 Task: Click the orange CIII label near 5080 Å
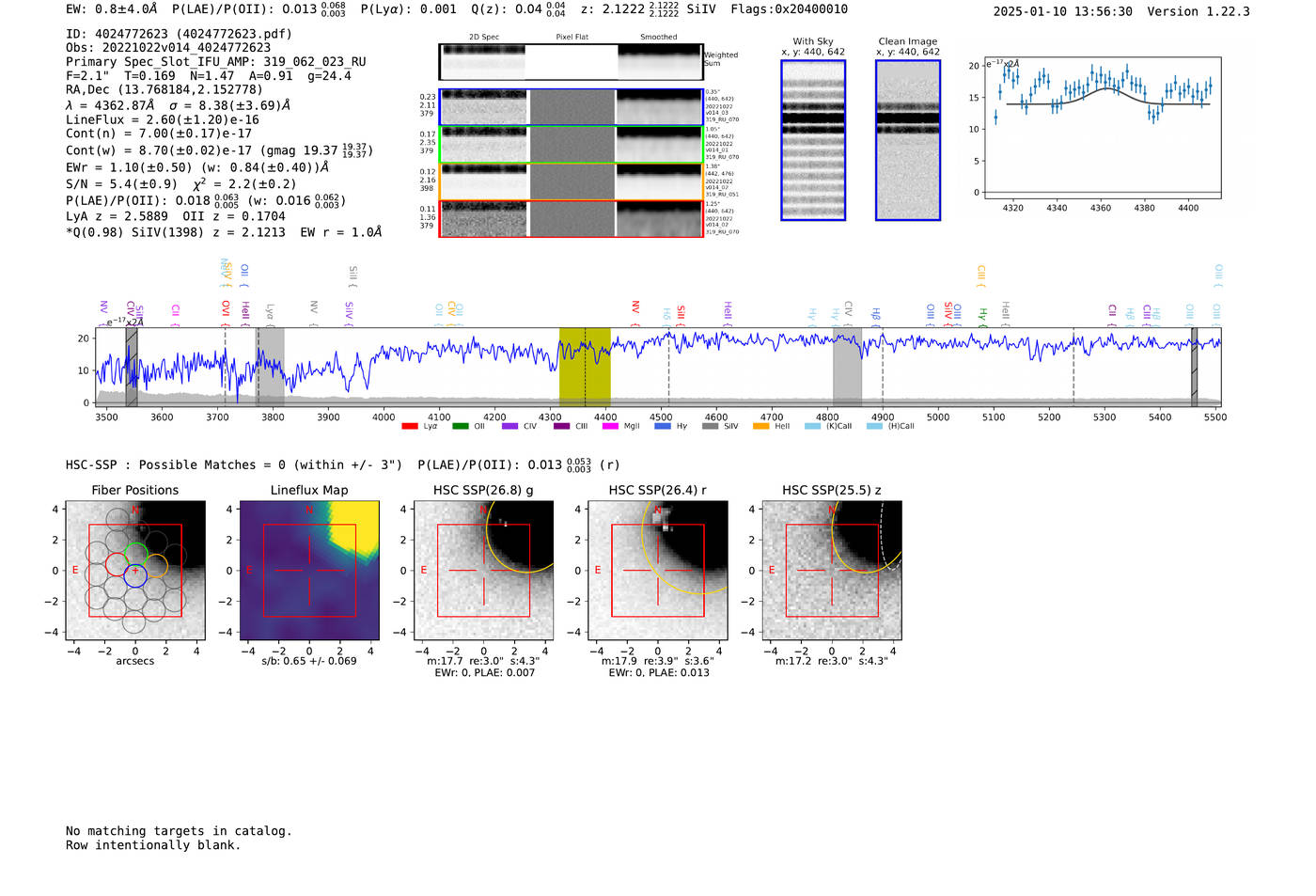[981, 274]
